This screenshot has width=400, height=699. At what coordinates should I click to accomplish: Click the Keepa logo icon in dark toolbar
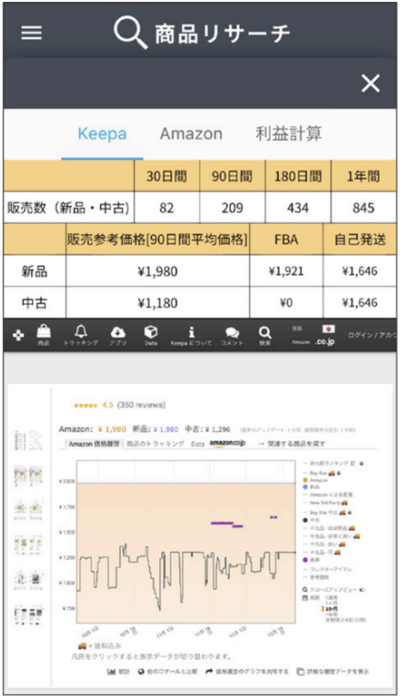tap(18, 335)
